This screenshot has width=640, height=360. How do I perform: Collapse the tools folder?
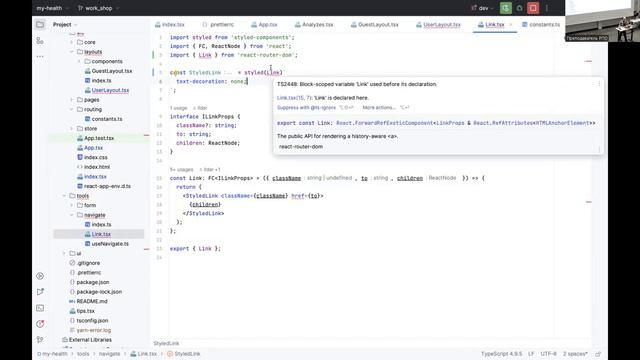coord(64,196)
